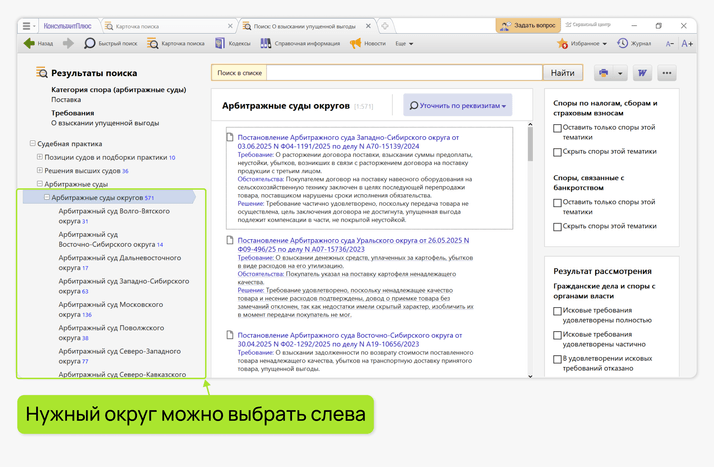The height and width of the screenshot is (467, 714).
Task: Close the Поиск: О взыскании упущенной выгоды tab
Action: (368, 26)
